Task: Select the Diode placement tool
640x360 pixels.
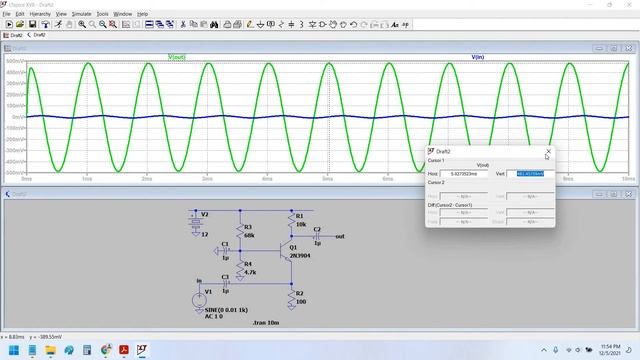Action: (312, 24)
